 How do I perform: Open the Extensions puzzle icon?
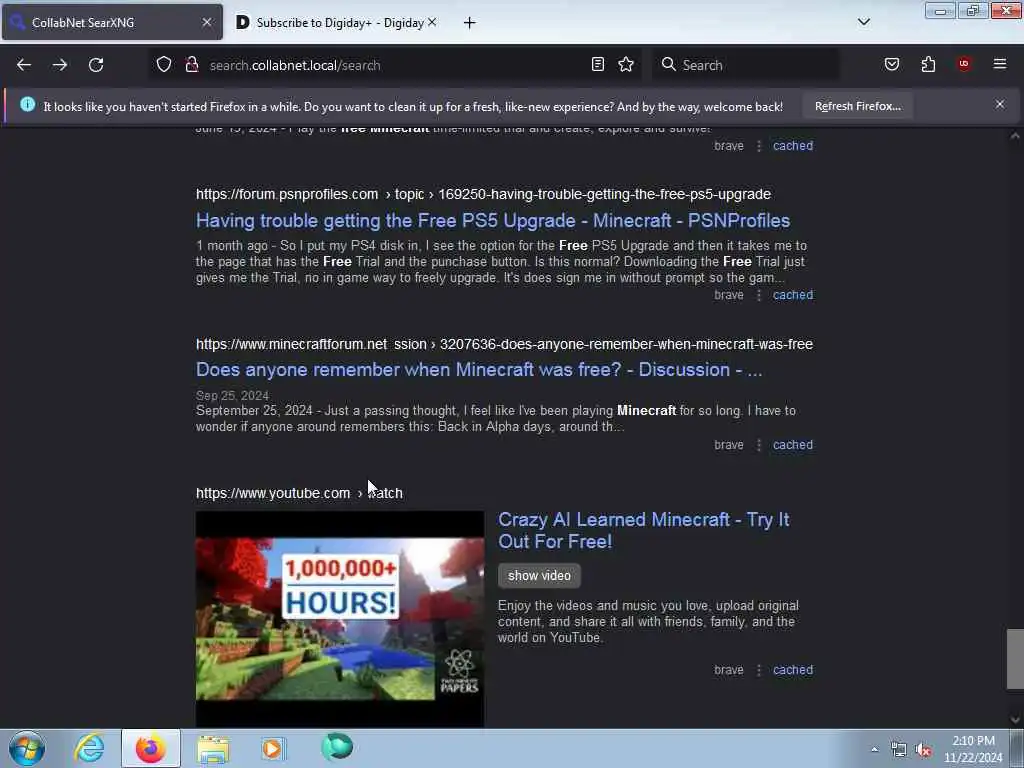[x=928, y=65]
